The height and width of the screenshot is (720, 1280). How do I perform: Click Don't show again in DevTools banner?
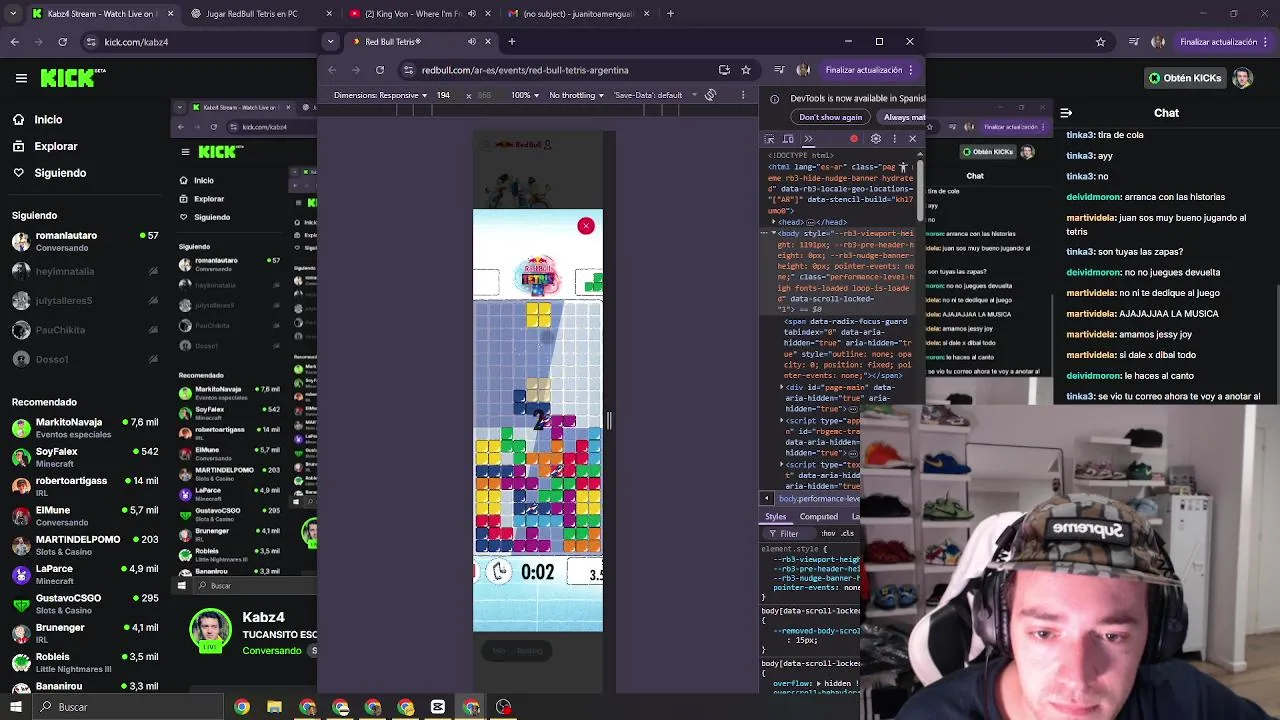[x=830, y=117]
